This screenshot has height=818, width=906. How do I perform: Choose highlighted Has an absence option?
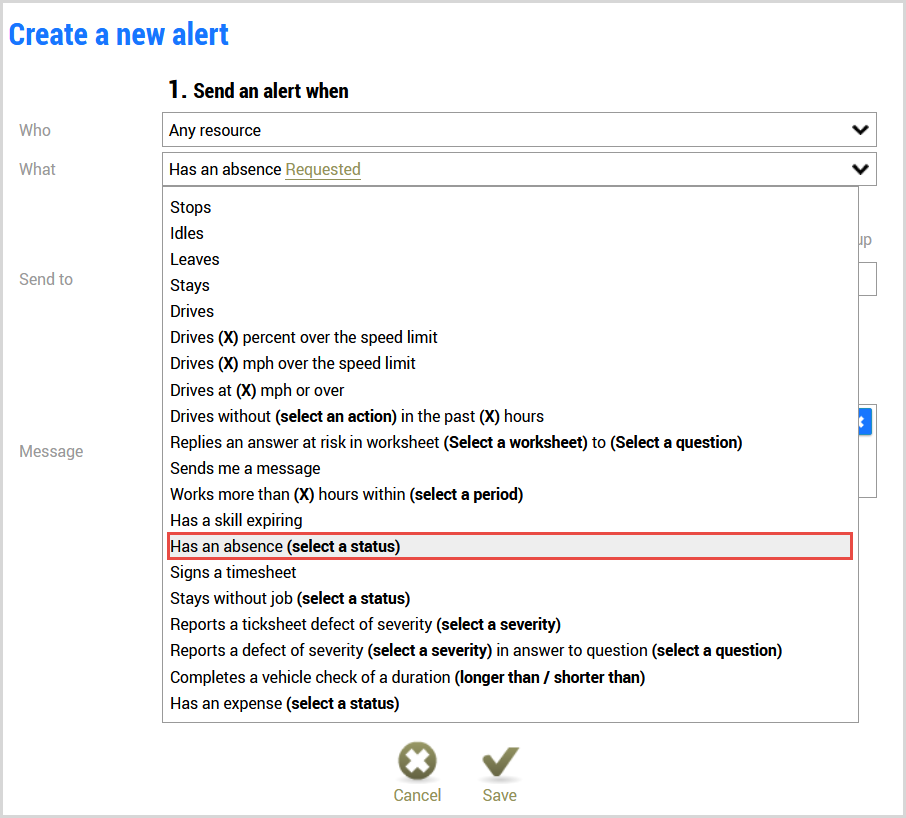[x=510, y=546]
